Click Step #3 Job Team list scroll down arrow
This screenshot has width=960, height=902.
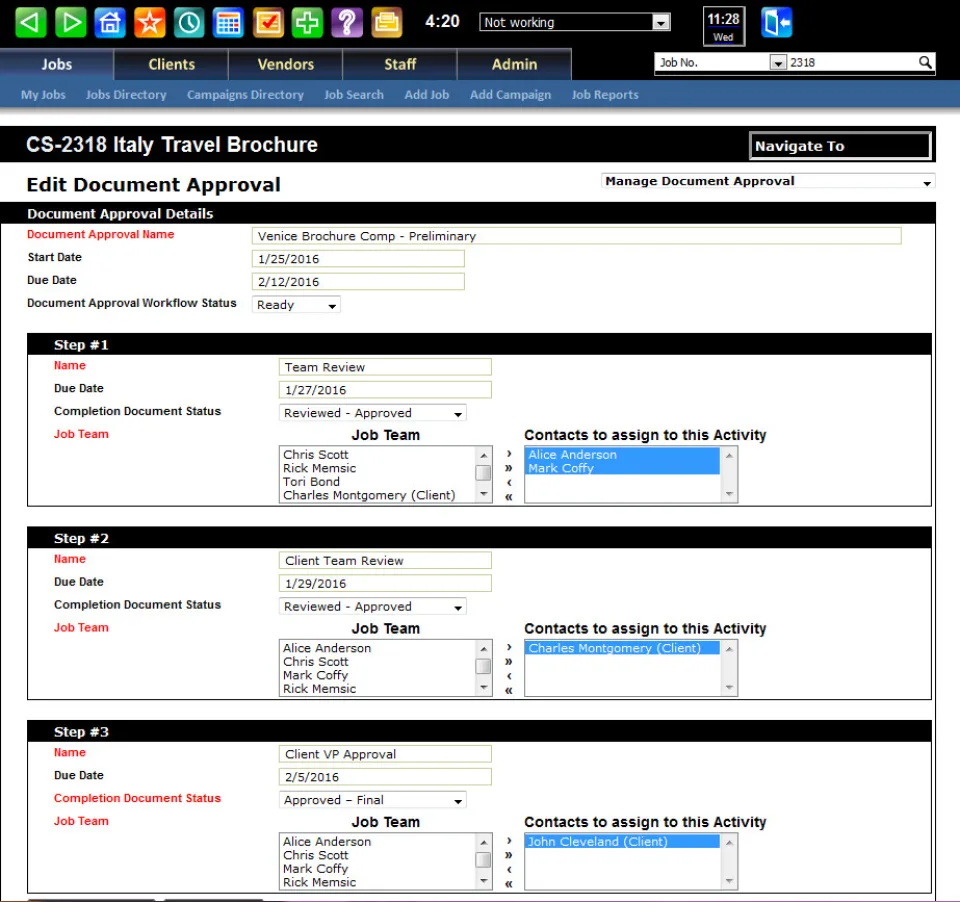pyautogui.click(x=484, y=881)
